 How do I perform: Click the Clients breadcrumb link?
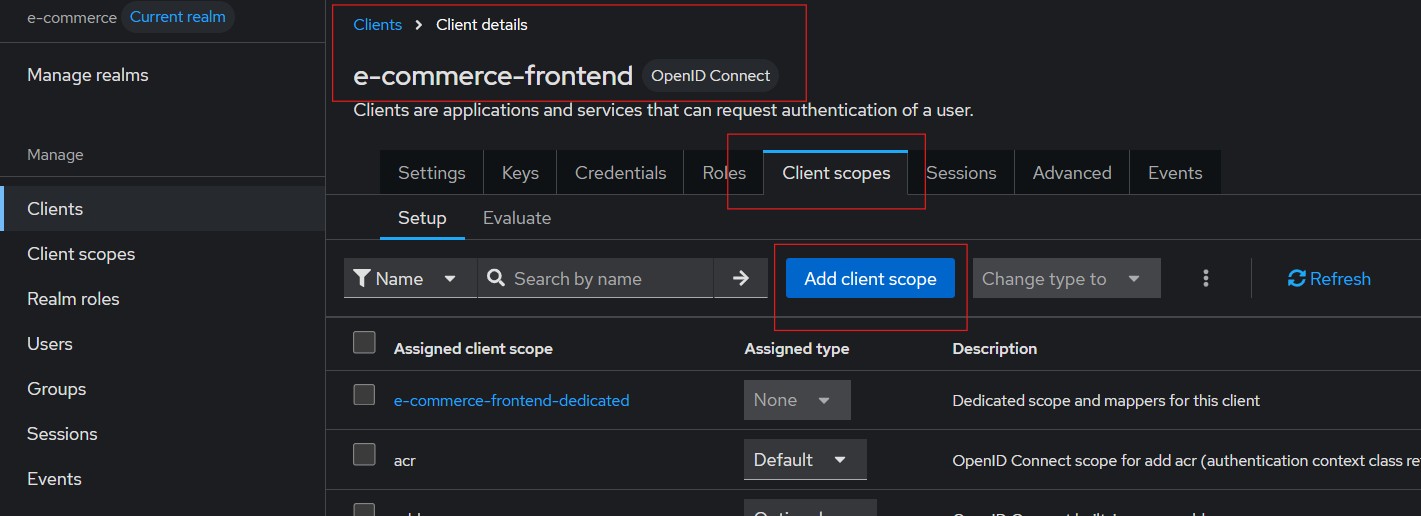pyautogui.click(x=377, y=25)
